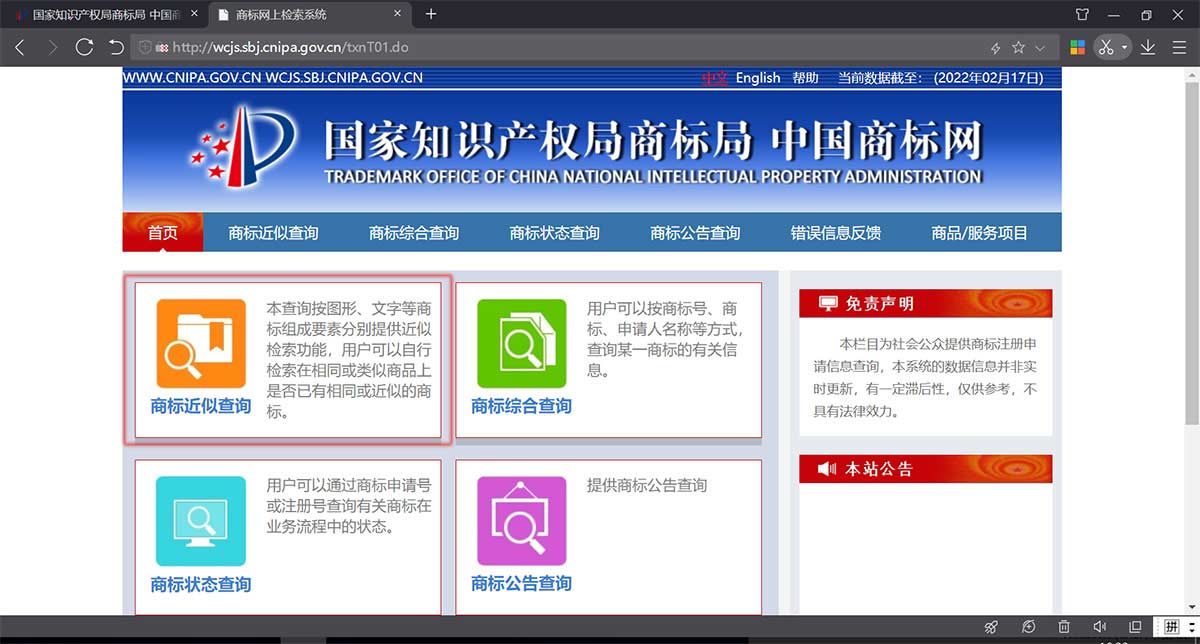Click the 商标状态查询 link under cyan icon

pos(201,584)
